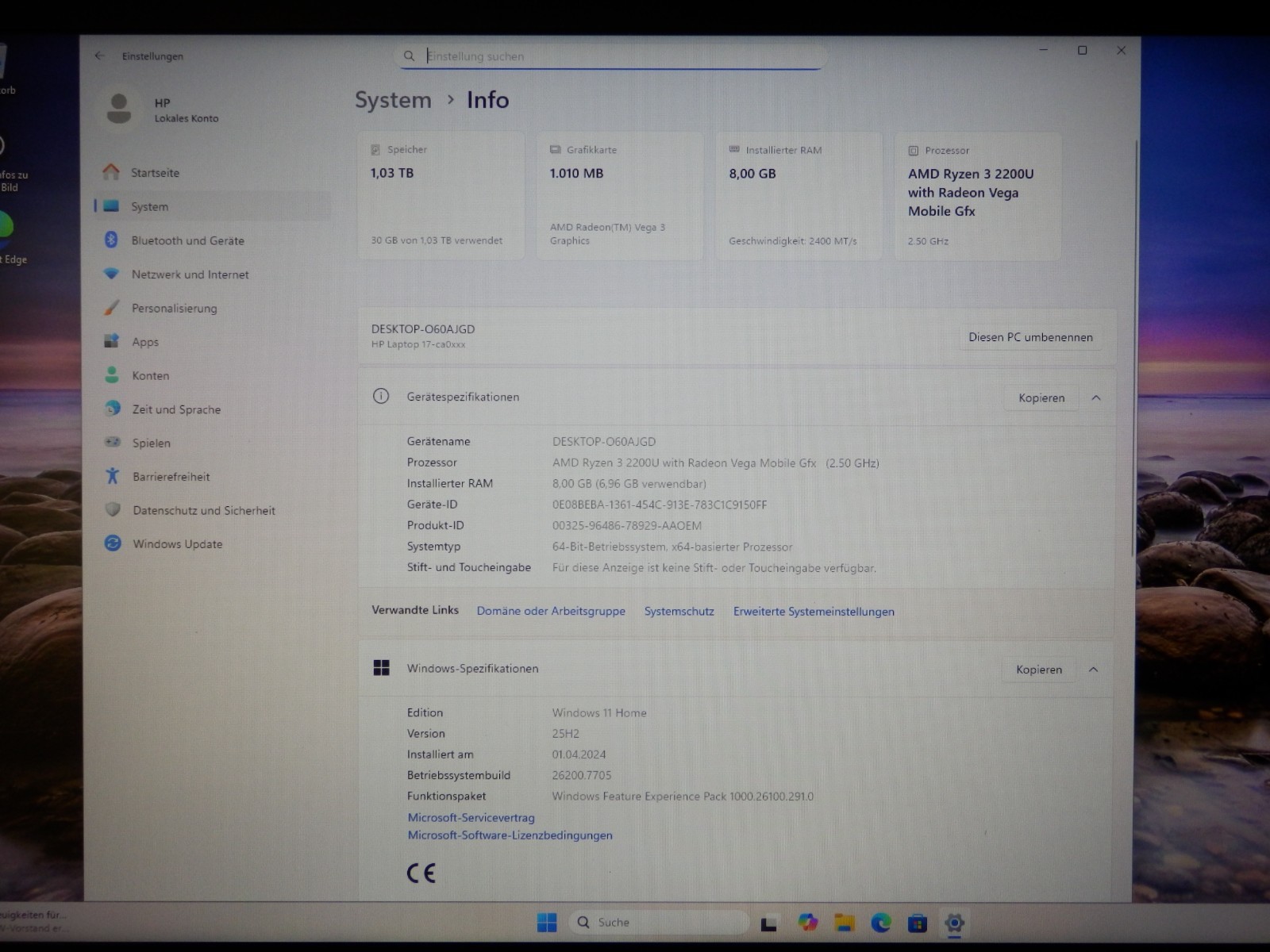Click the Konten person icon

coord(112,374)
